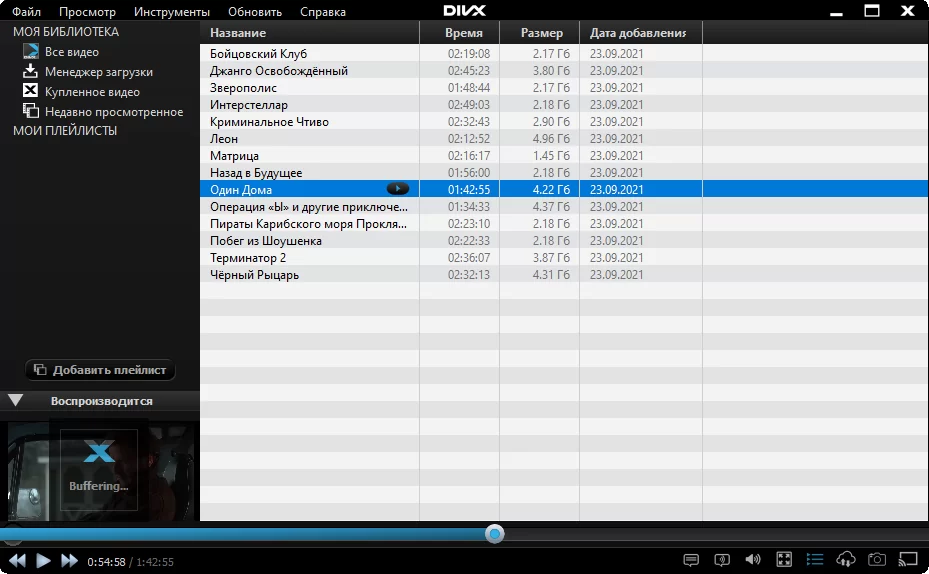Click the Buffering video preview thumbnail
The image size is (929, 574).
point(100,471)
